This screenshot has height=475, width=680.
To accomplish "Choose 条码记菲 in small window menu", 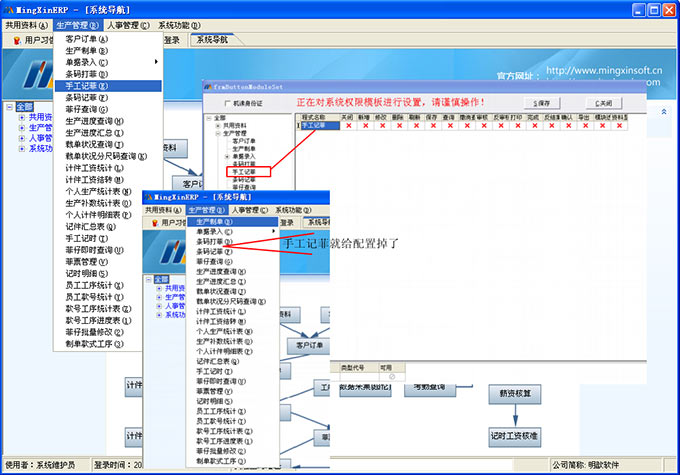I will (232, 252).
